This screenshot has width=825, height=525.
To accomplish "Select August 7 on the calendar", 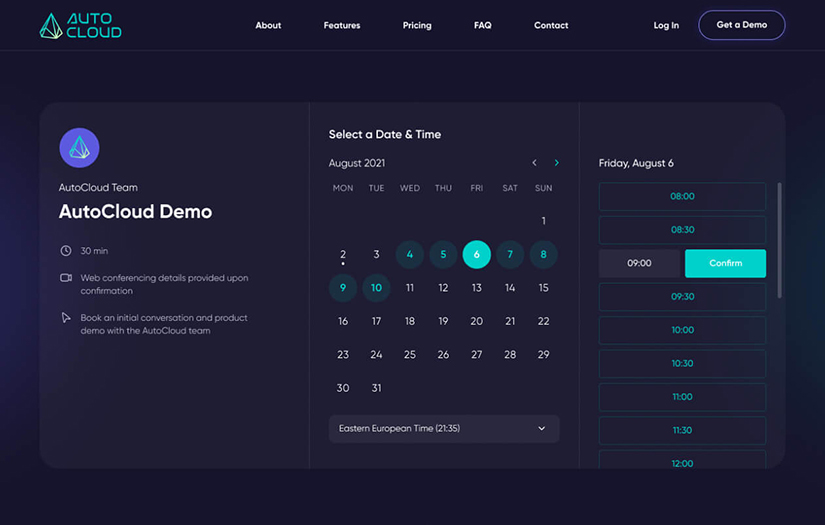I will coord(510,255).
